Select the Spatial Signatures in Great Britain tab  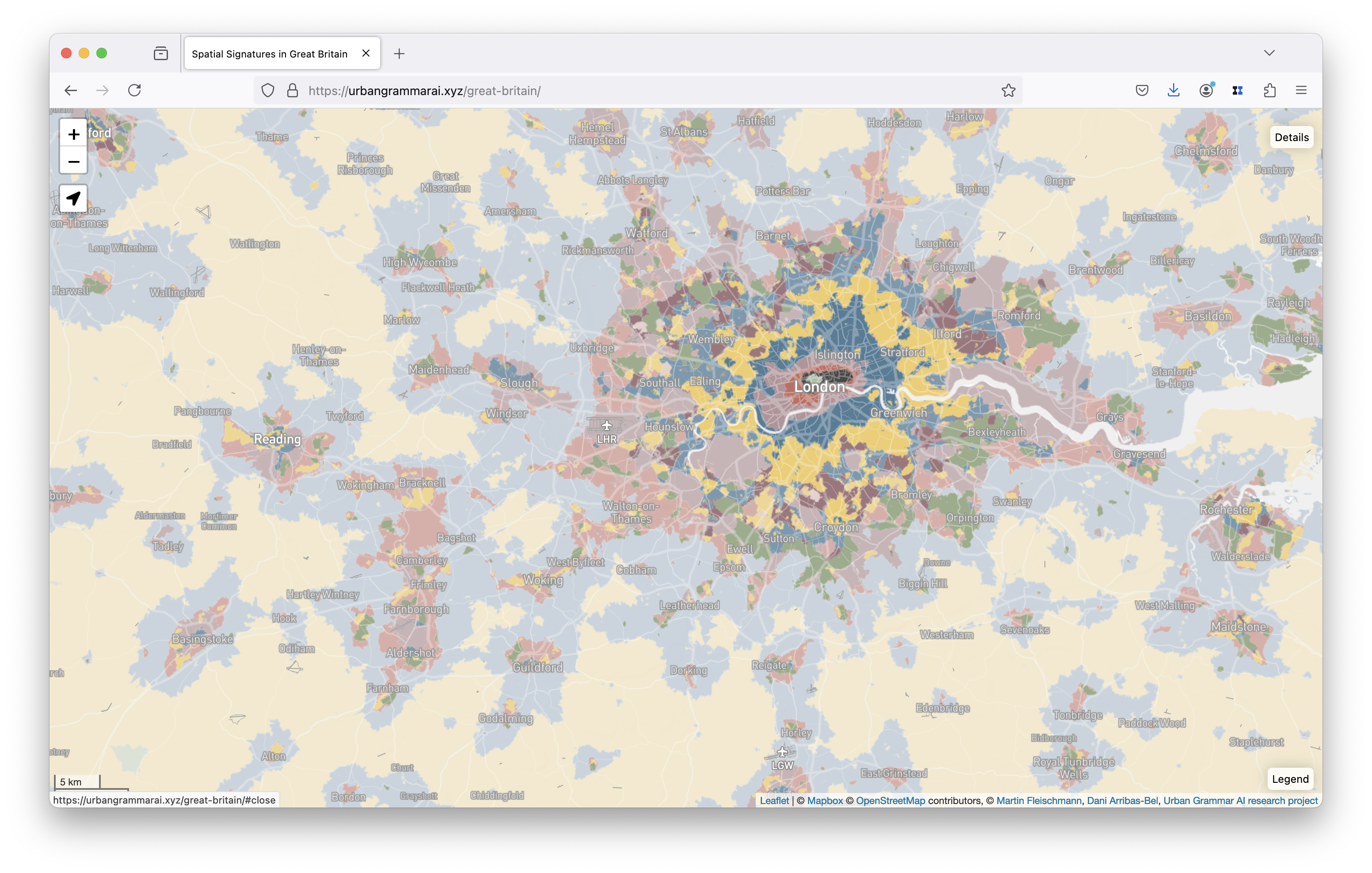pyautogui.click(x=270, y=54)
